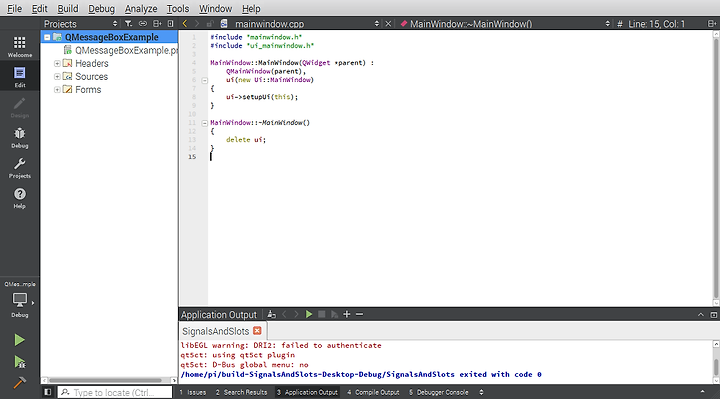
Task: Toggle the file write-lock icon
Action: tap(210, 23)
